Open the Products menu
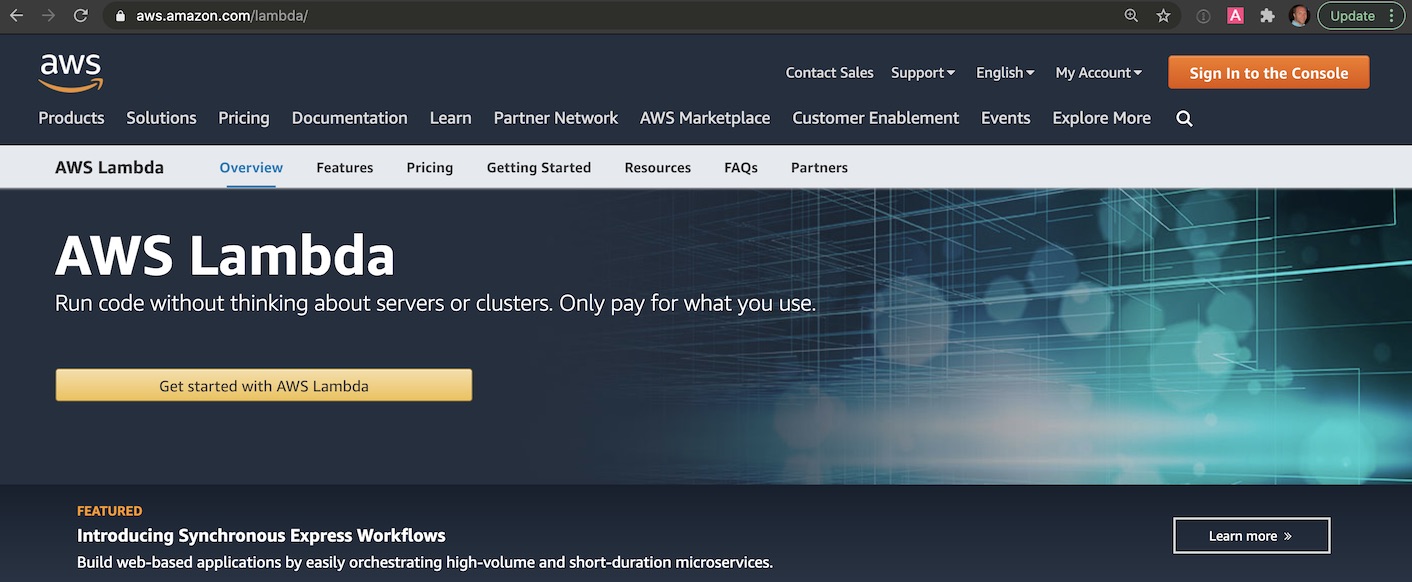The image size is (1412, 582). 70,117
